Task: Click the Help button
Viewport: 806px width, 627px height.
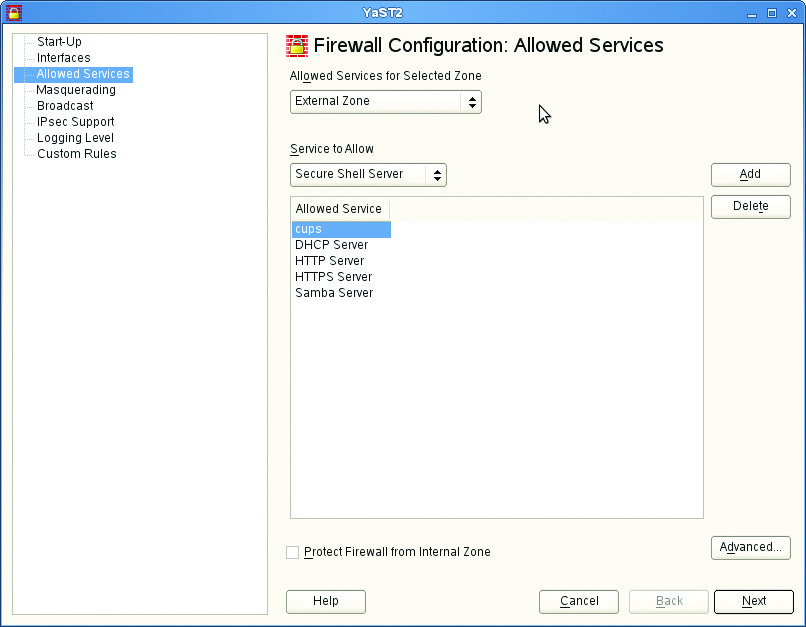Action: (325, 602)
